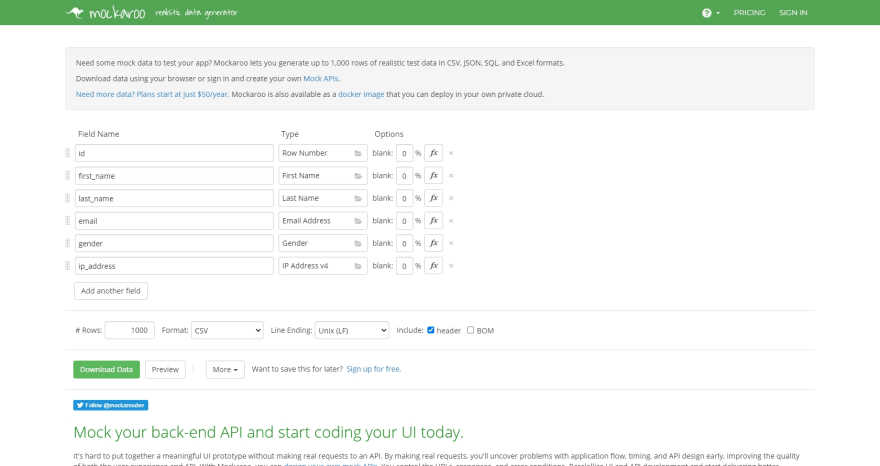Uncheck the header include checkbox
The image size is (880, 466).
tap(431, 330)
